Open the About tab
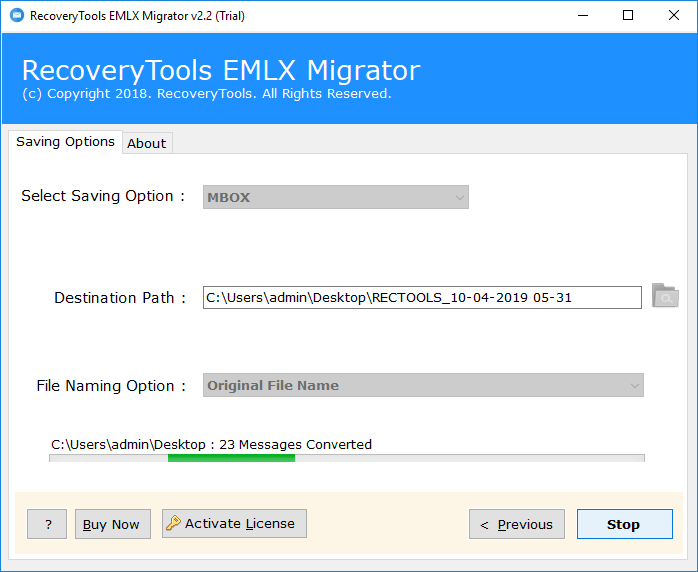This screenshot has width=698, height=572. click(x=147, y=143)
